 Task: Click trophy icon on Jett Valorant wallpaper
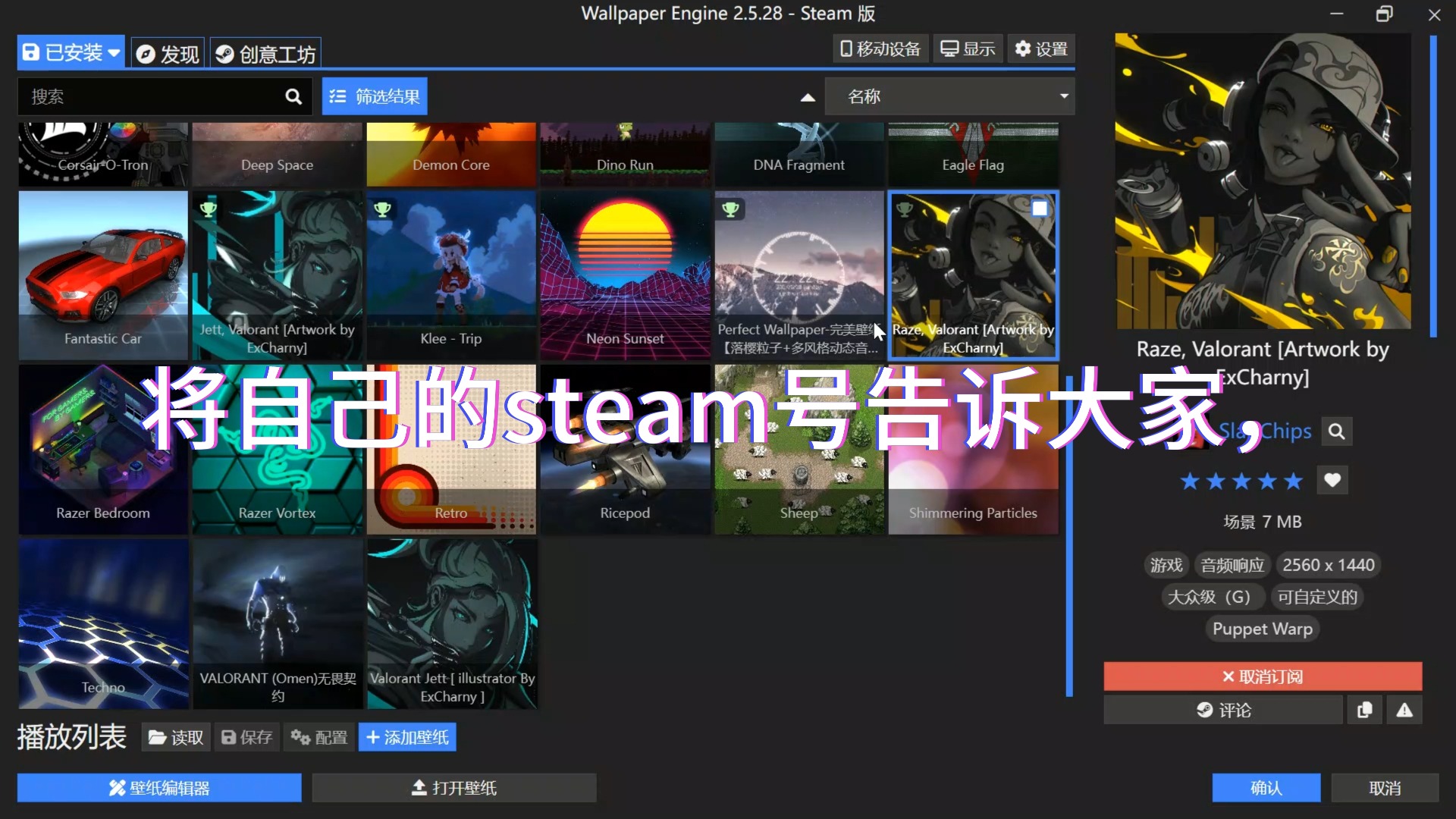tap(208, 208)
